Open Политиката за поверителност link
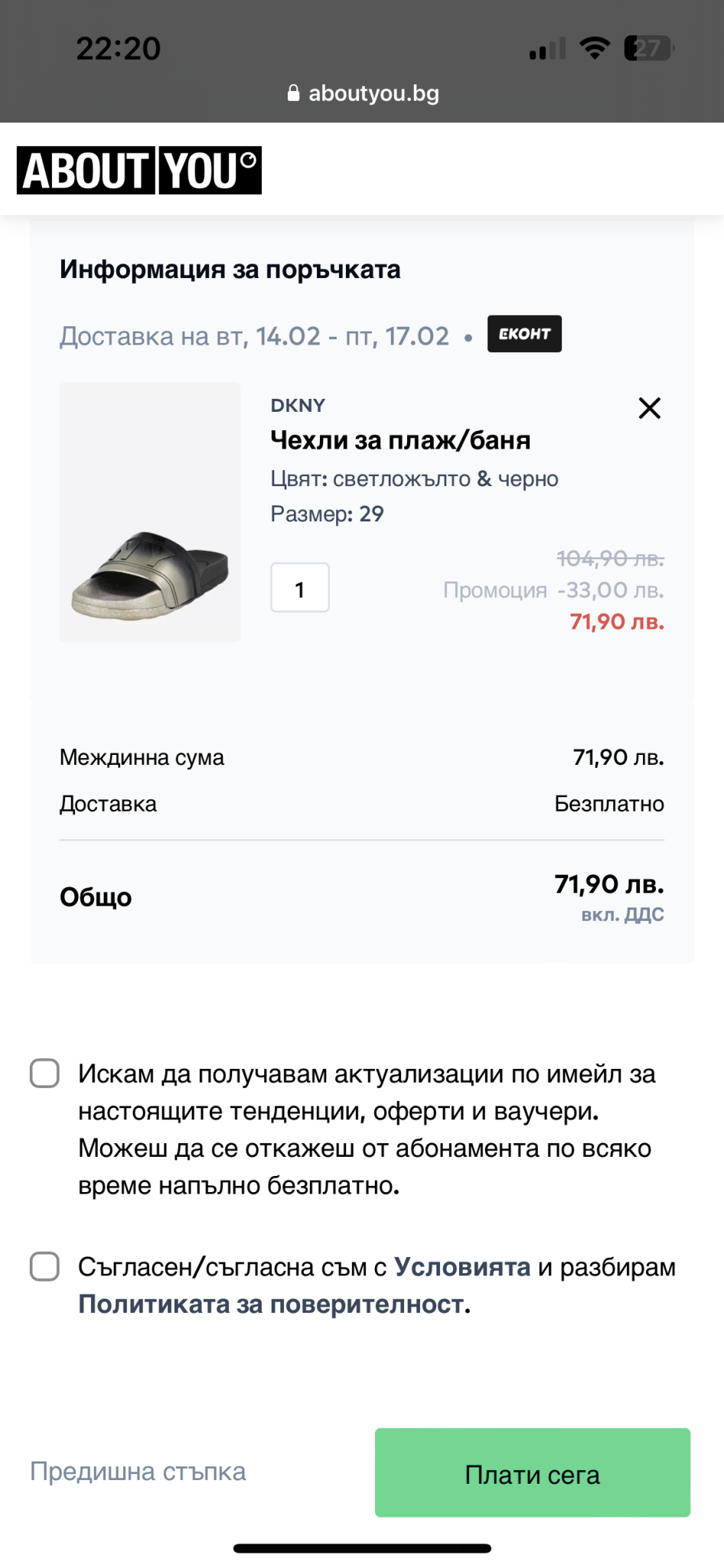The width and height of the screenshot is (724, 1568). click(272, 1304)
